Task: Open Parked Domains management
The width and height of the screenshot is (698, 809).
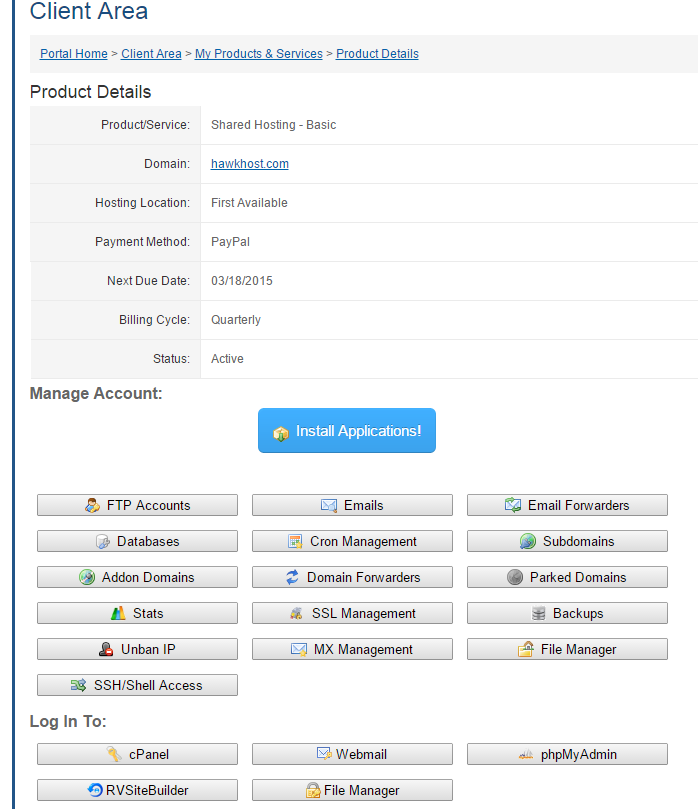Action: [567, 577]
